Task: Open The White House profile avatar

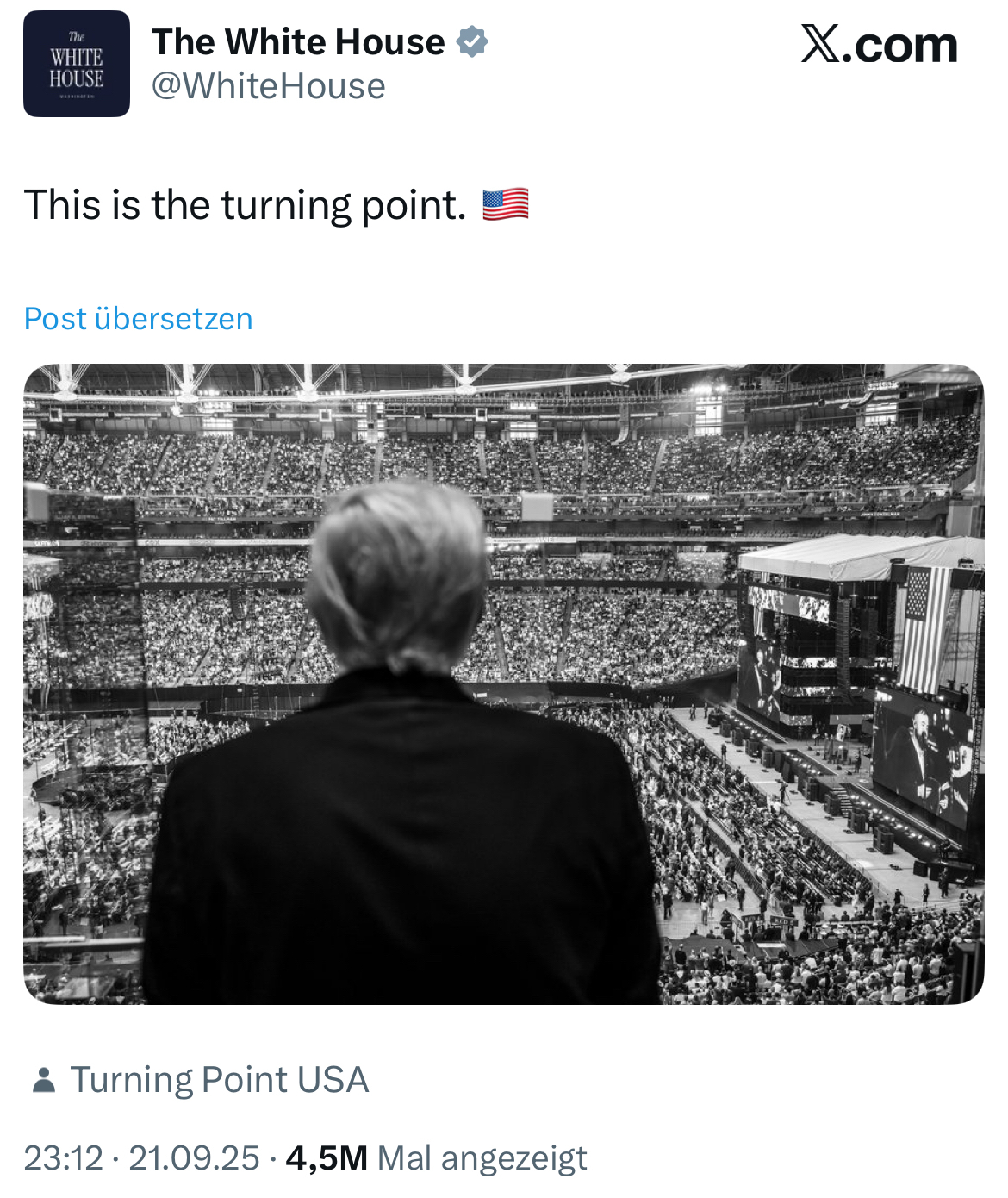Action: click(x=77, y=64)
